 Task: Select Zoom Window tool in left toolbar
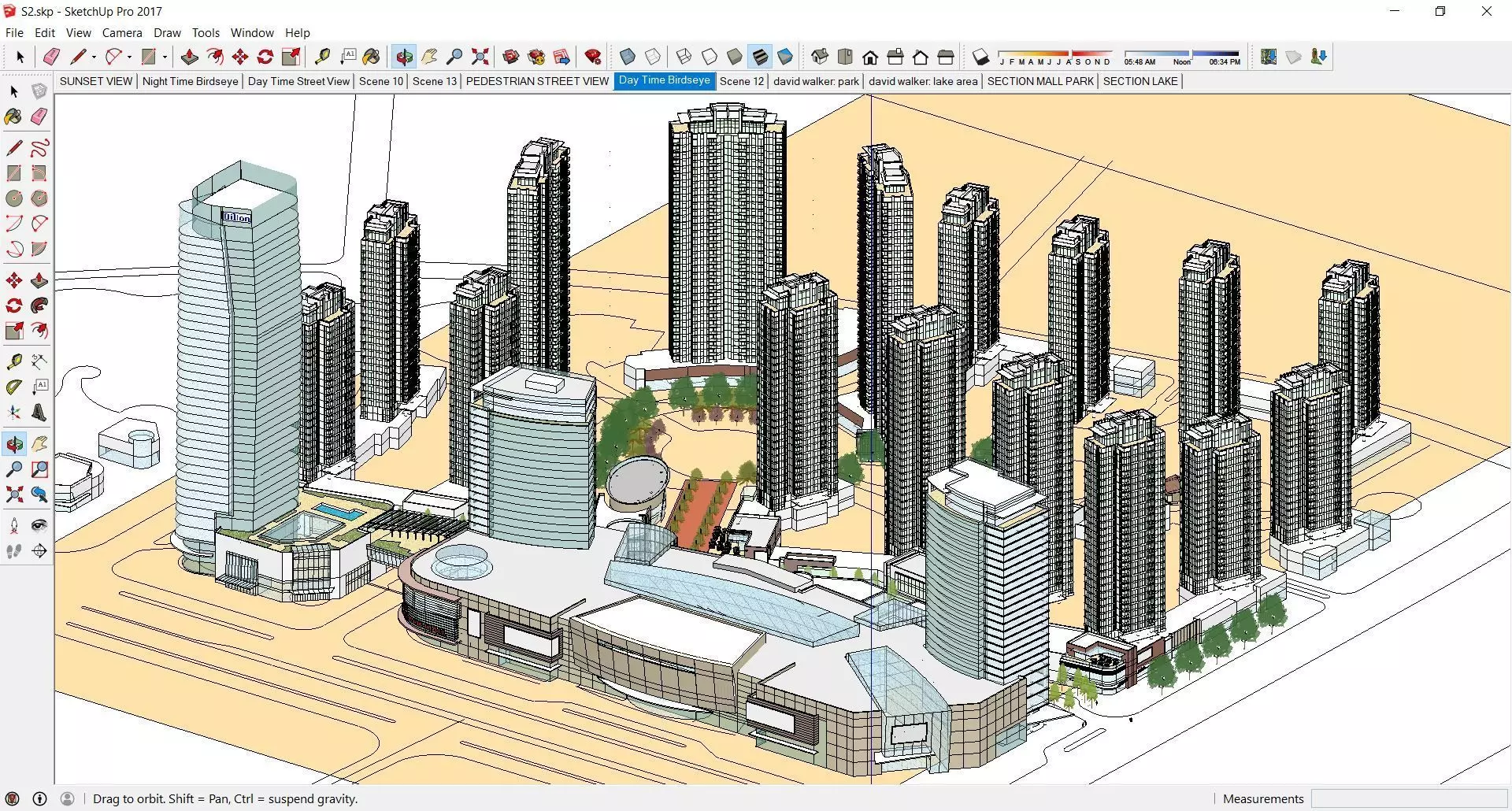click(x=39, y=469)
